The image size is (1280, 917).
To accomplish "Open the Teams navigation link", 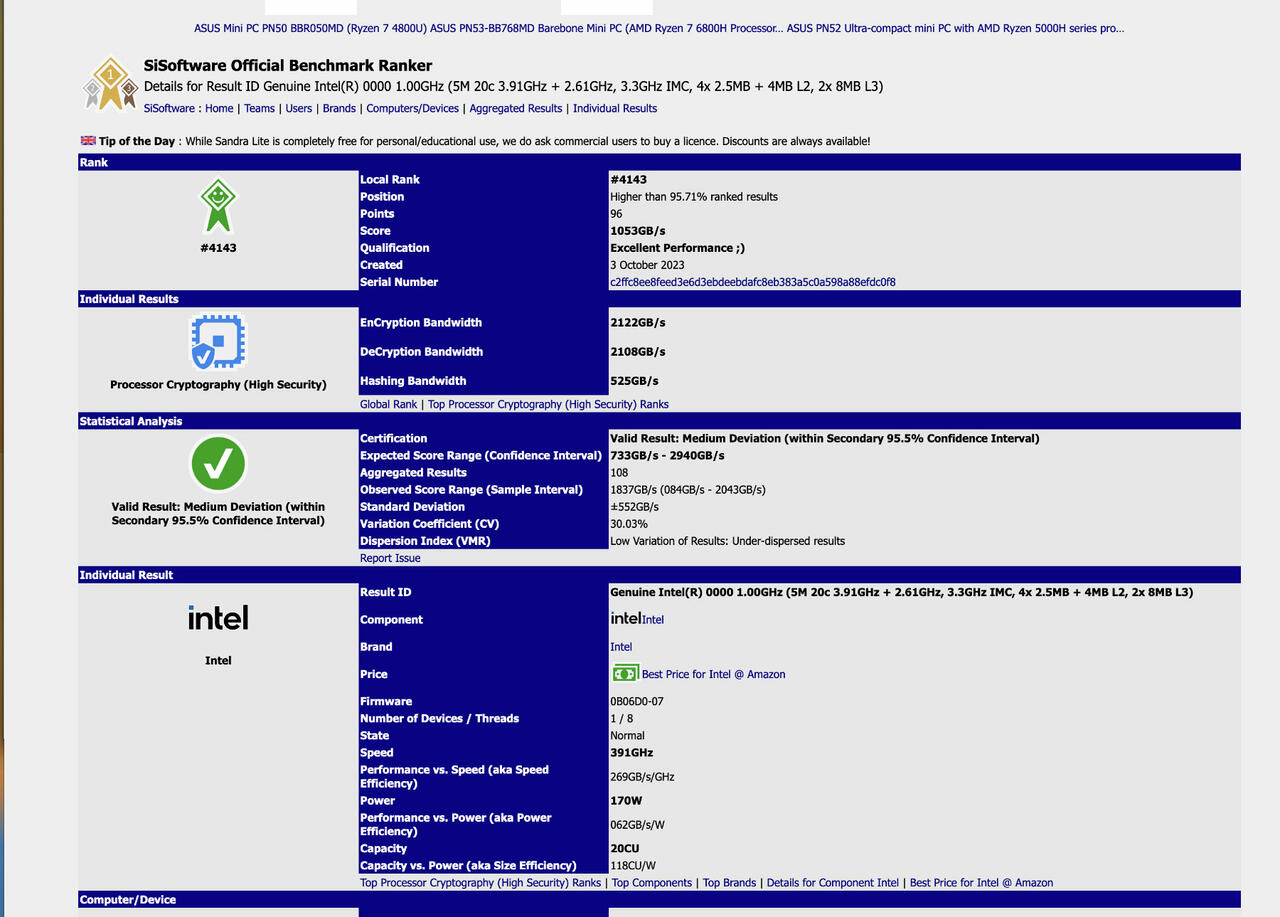I will pos(259,108).
